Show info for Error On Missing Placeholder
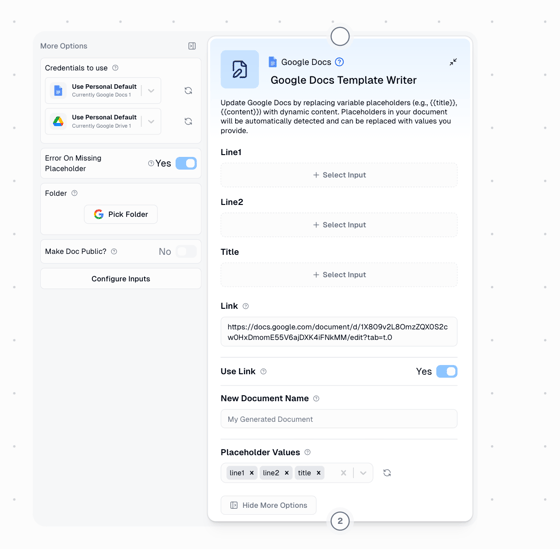Viewport: 560px width, 549px height. (151, 163)
